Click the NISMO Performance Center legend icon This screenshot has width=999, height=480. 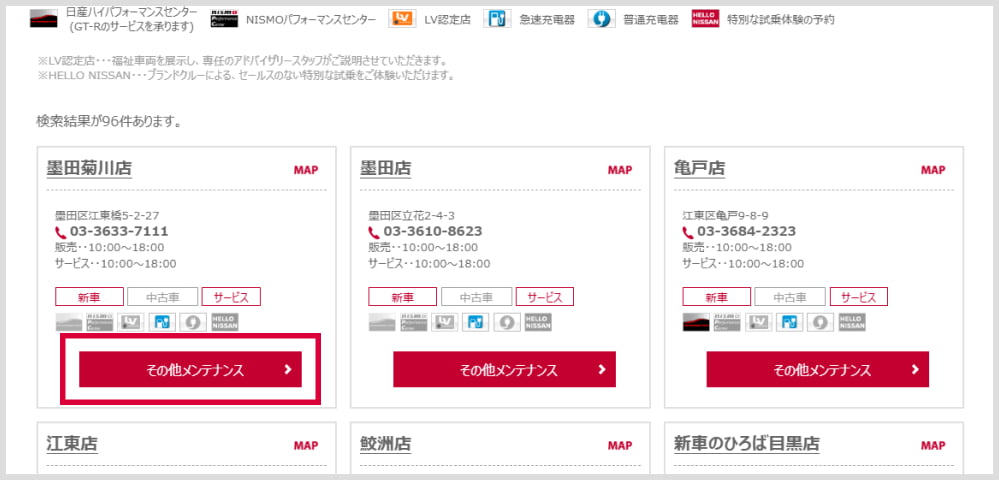pos(224,19)
